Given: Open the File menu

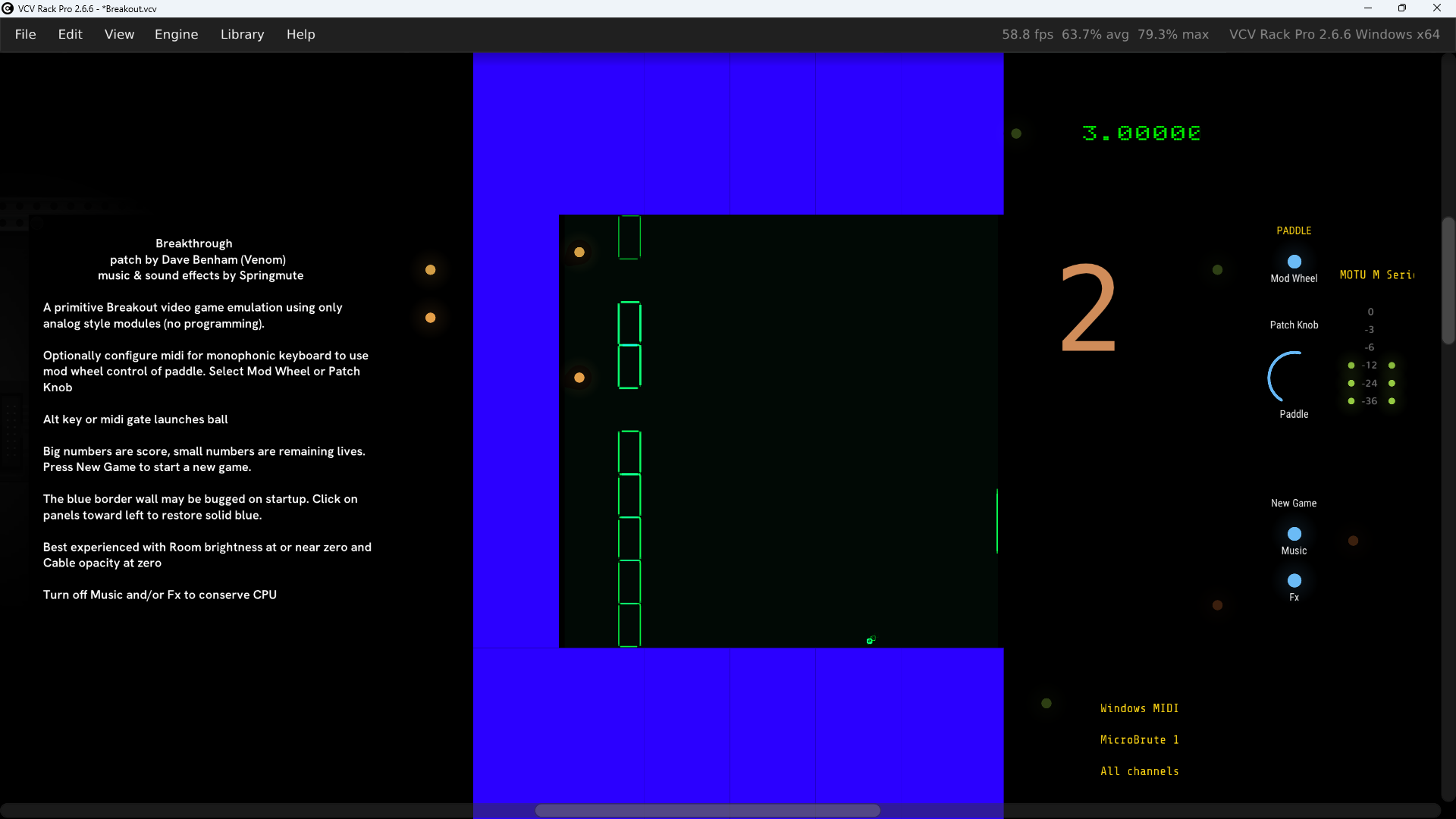Looking at the screenshot, I should pos(25,34).
